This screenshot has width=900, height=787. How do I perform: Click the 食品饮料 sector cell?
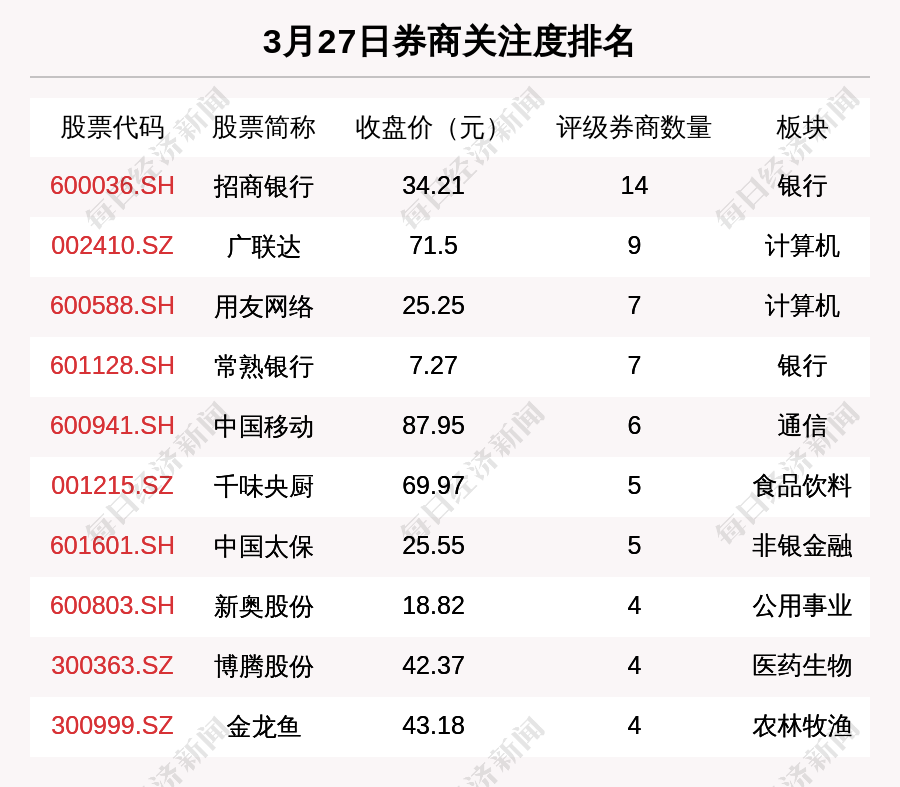(802, 486)
